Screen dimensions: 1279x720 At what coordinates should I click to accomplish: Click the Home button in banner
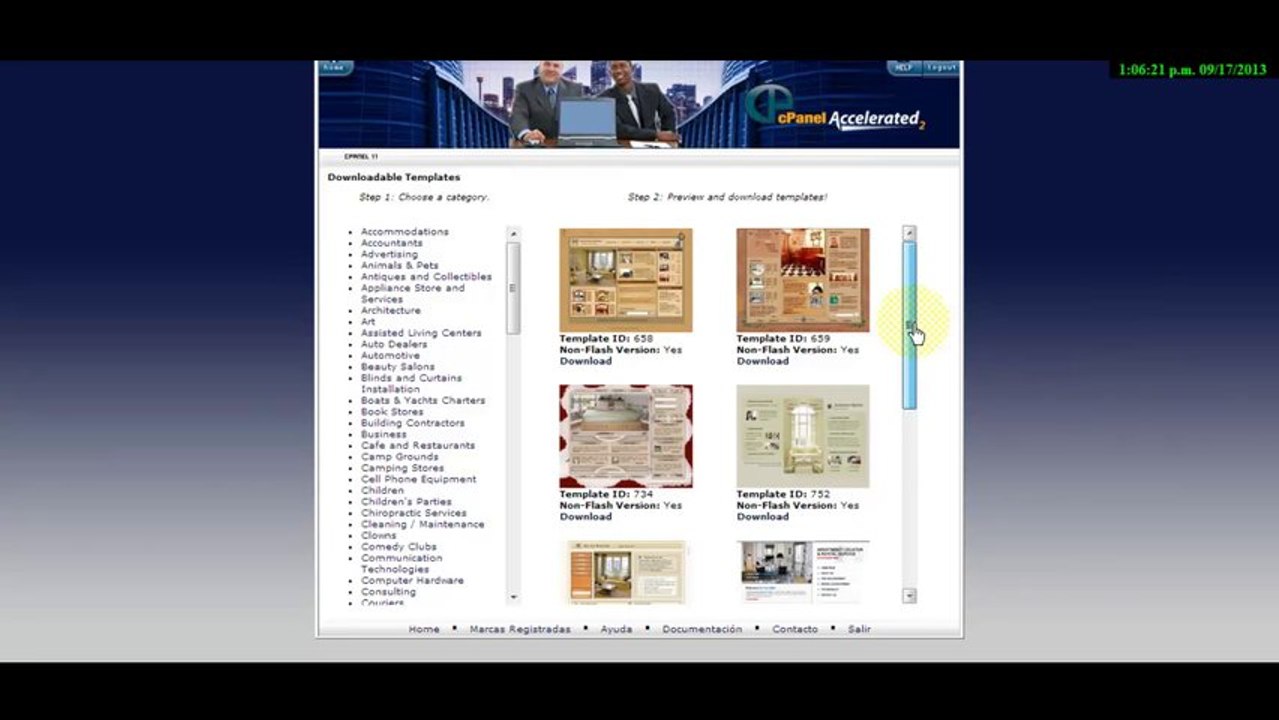pos(333,67)
